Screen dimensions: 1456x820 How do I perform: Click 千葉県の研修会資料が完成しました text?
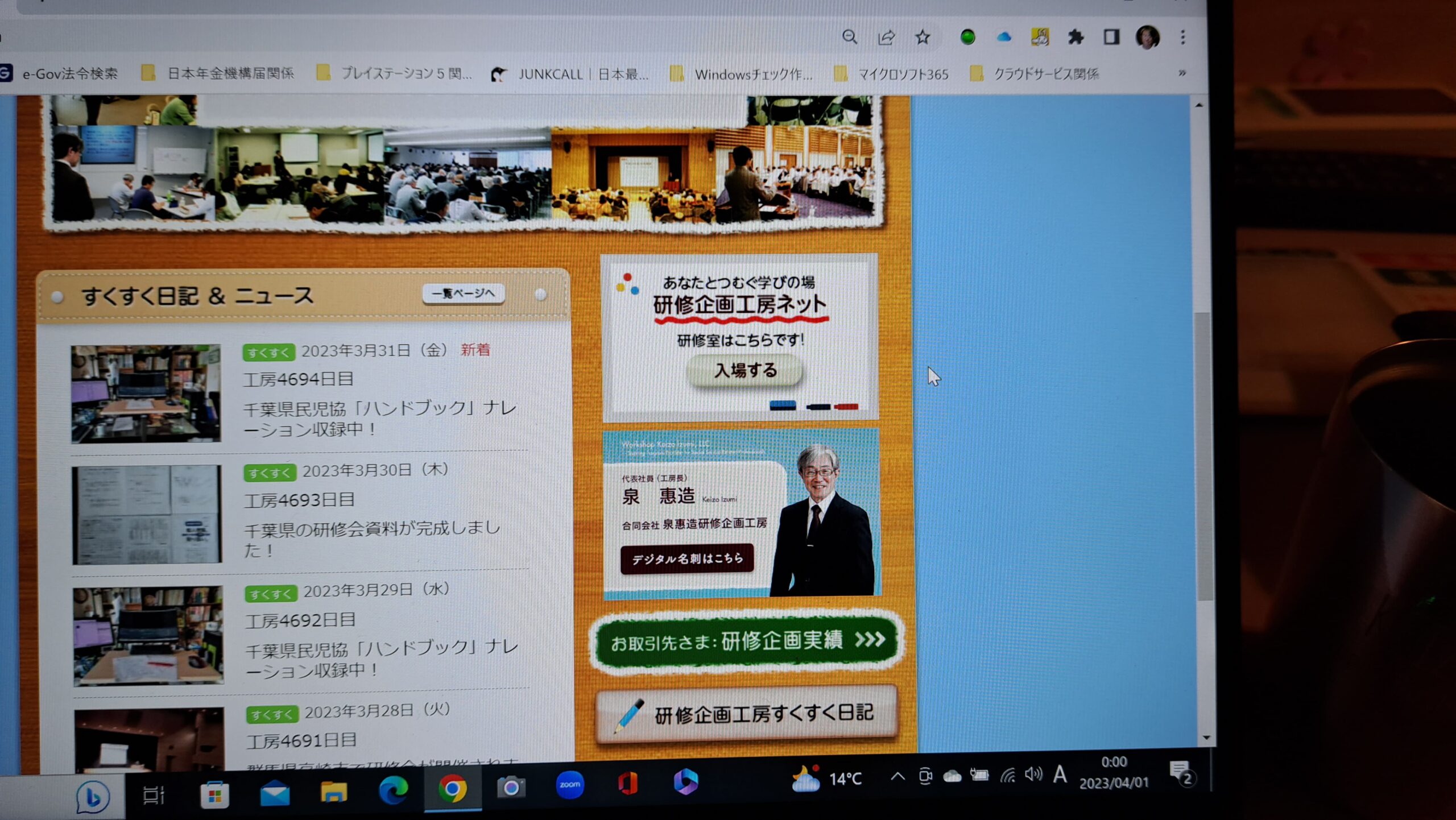pyautogui.click(x=372, y=539)
